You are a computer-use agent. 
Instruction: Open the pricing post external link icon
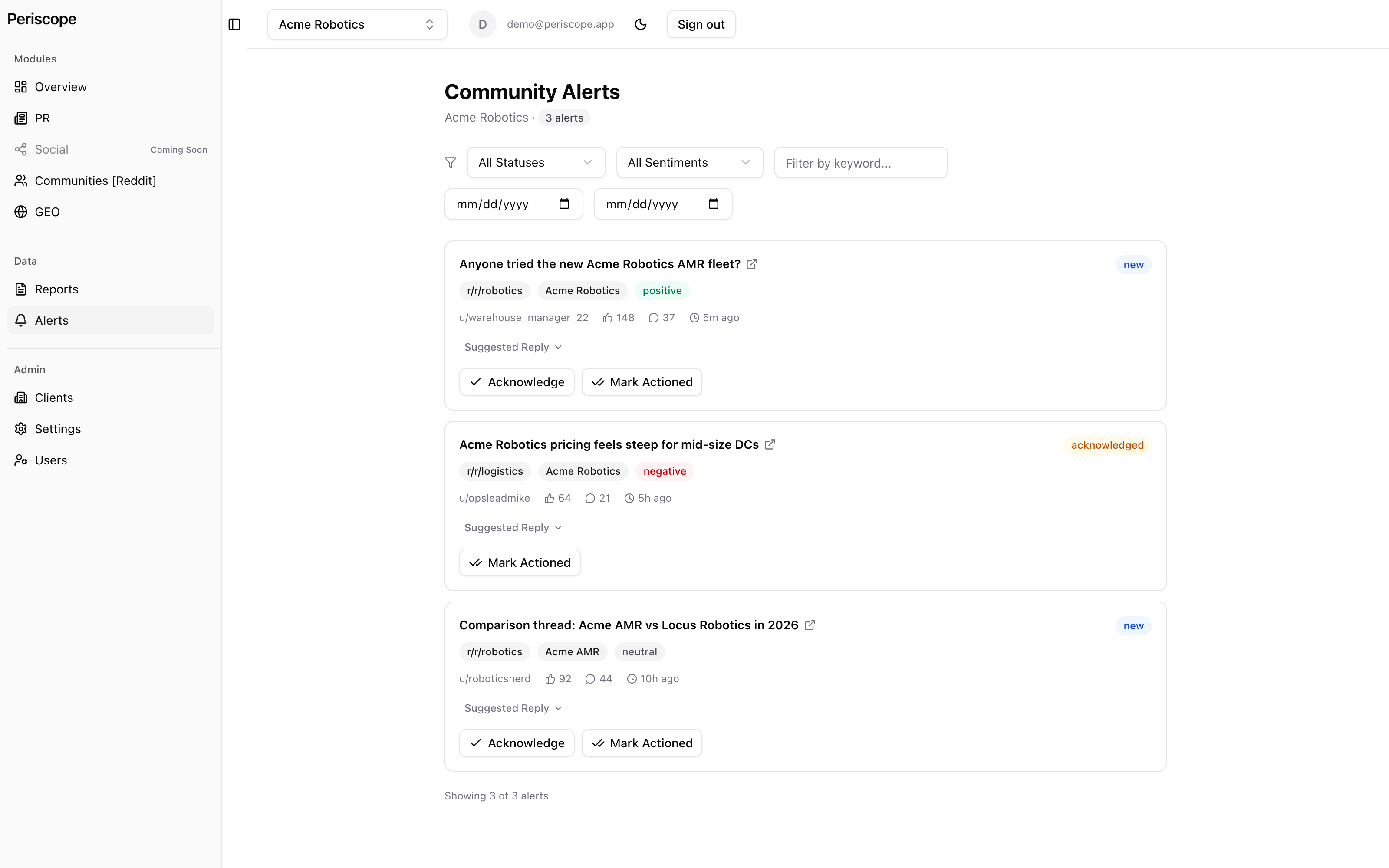pos(770,444)
